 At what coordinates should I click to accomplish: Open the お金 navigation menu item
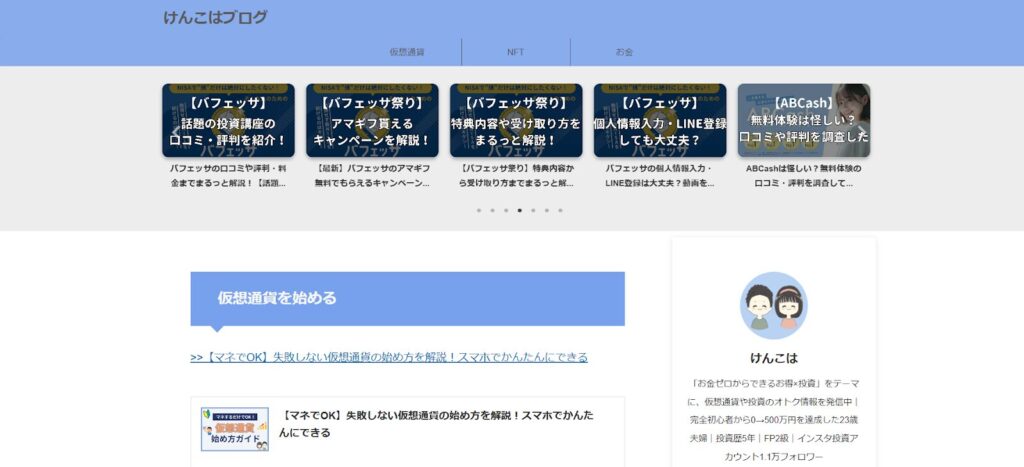pyautogui.click(x=624, y=52)
